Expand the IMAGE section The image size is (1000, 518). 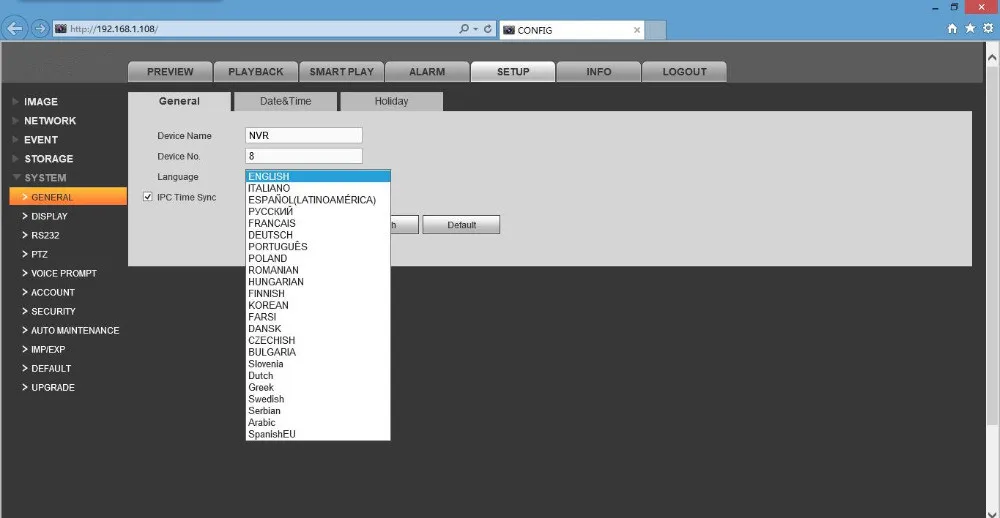tap(41, 101)
